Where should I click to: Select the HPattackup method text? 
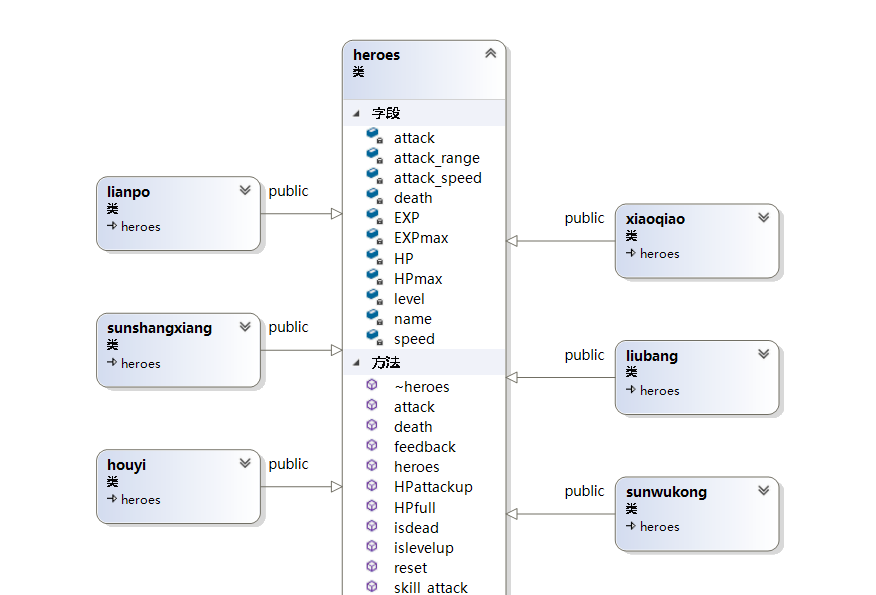click(x=433, y=487)
